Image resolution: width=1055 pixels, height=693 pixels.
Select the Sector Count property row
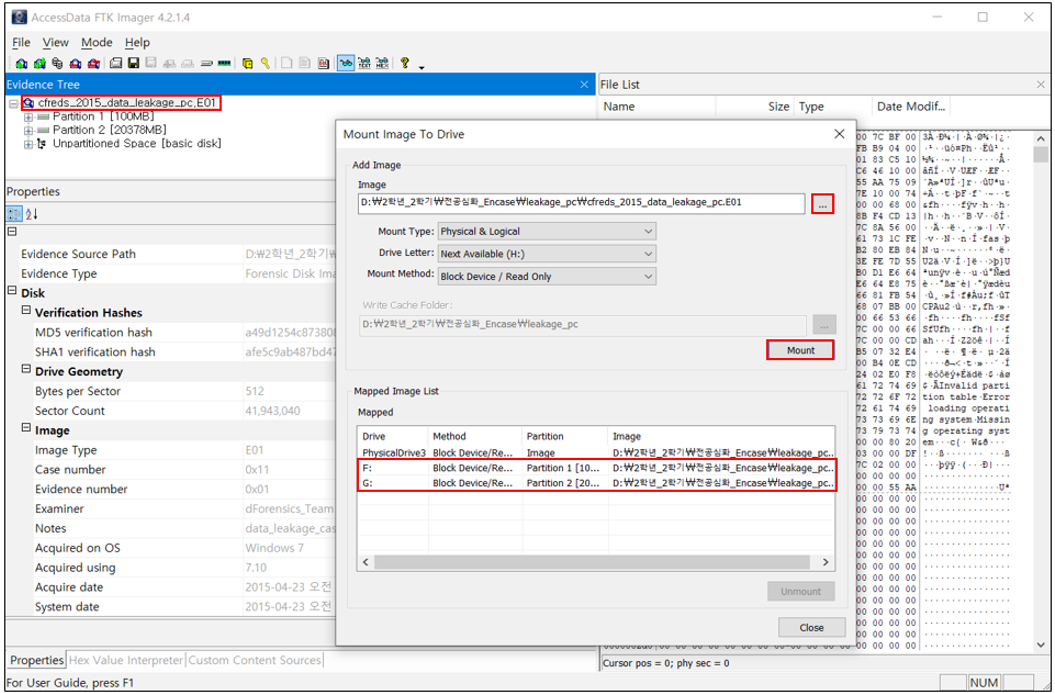(178, 410)
